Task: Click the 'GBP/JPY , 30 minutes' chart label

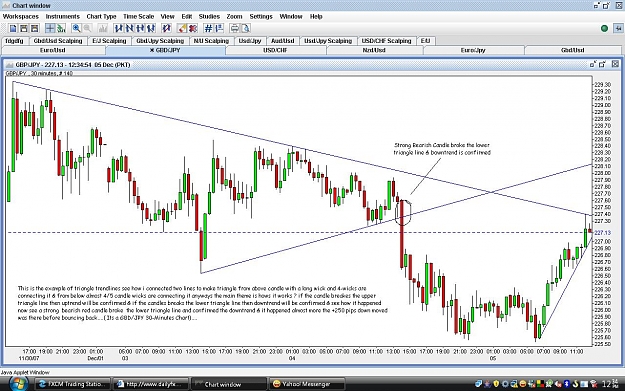Action: [x=39, y=73]
